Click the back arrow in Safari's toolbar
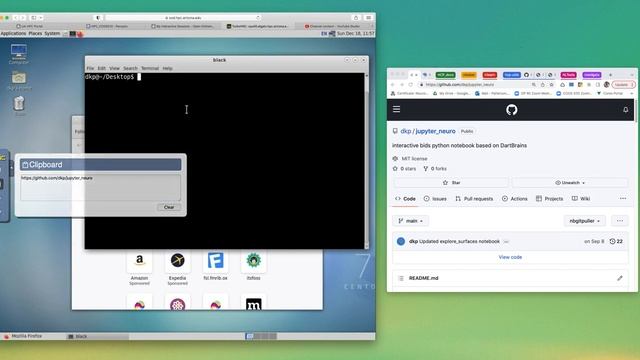Screen dimensions: 640x360 (x=16, y=18)
